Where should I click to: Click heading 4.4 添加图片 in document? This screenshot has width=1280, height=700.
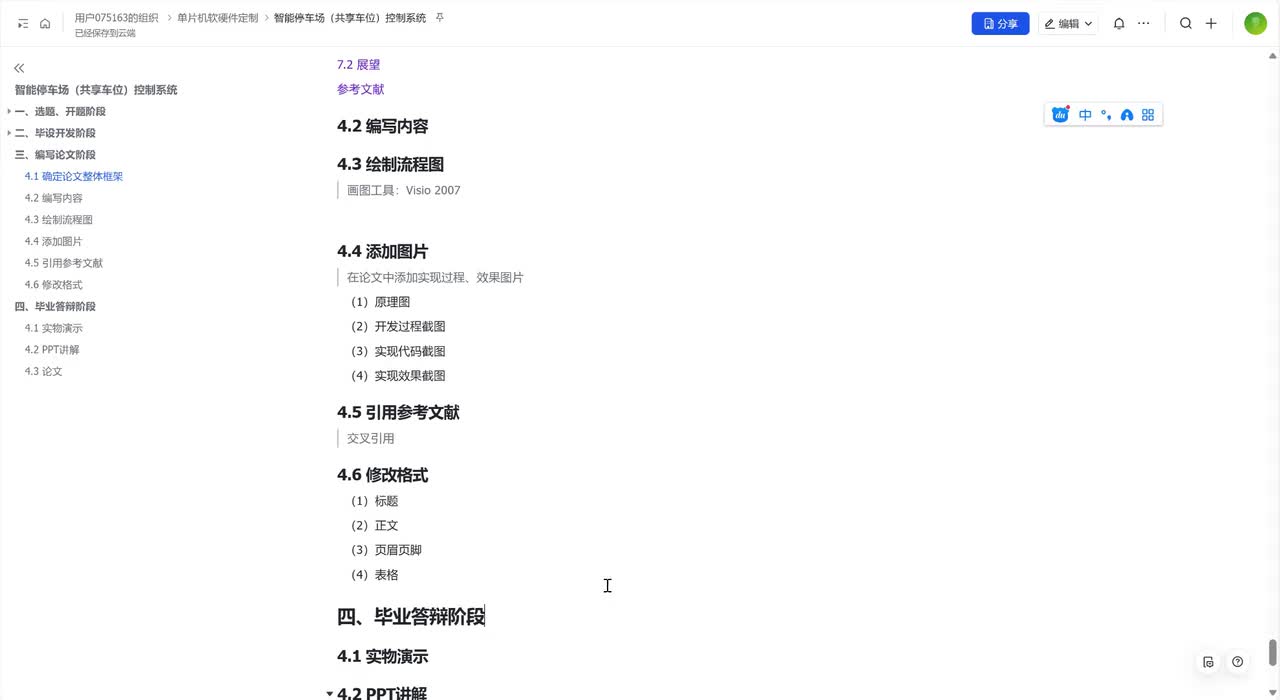(x=383, y=252)
